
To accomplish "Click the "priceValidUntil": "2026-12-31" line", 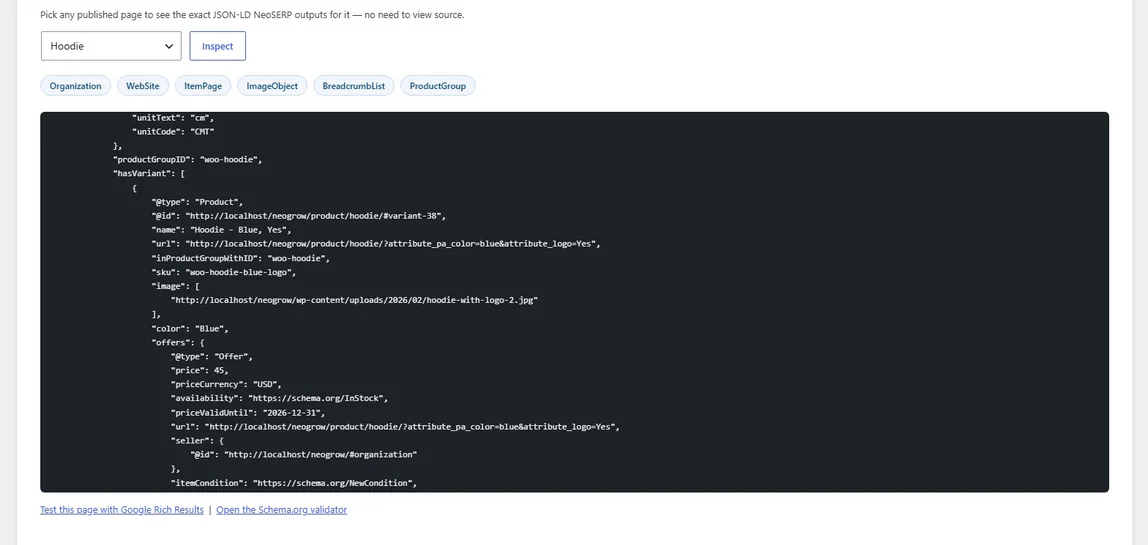I will pyautogui.click(x=248, y=412).
